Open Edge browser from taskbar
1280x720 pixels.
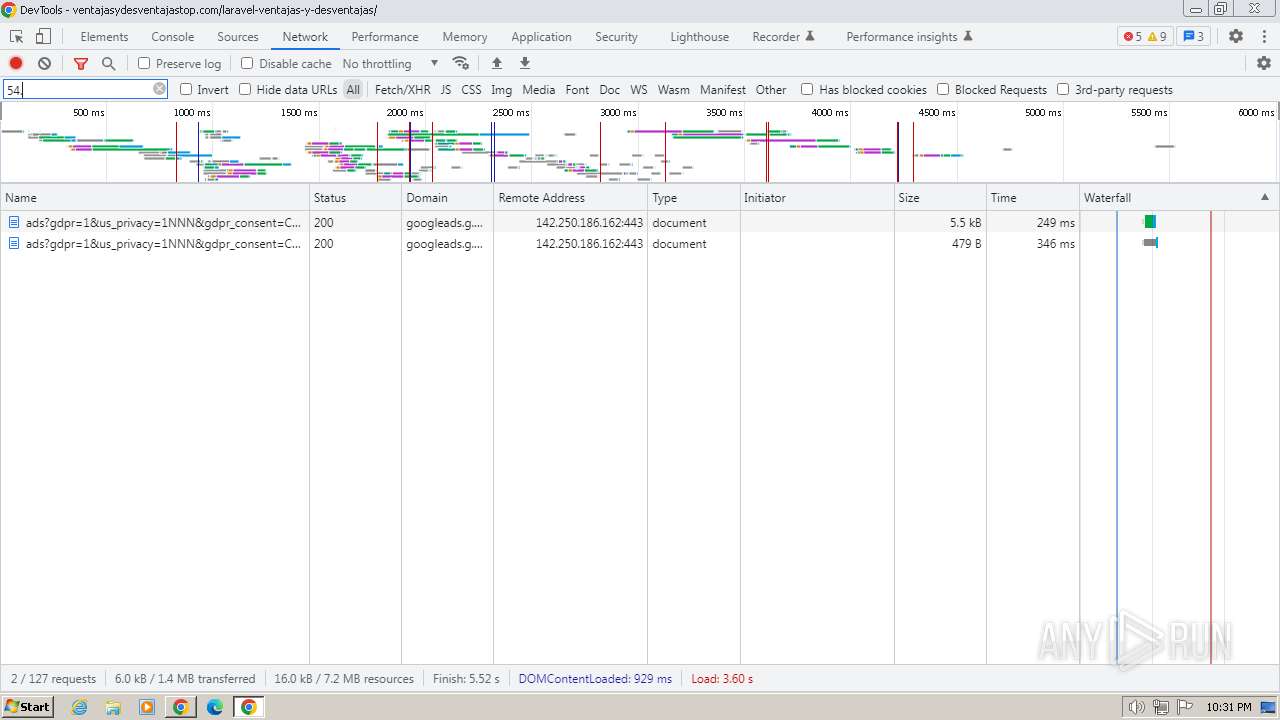click(215, 707)
